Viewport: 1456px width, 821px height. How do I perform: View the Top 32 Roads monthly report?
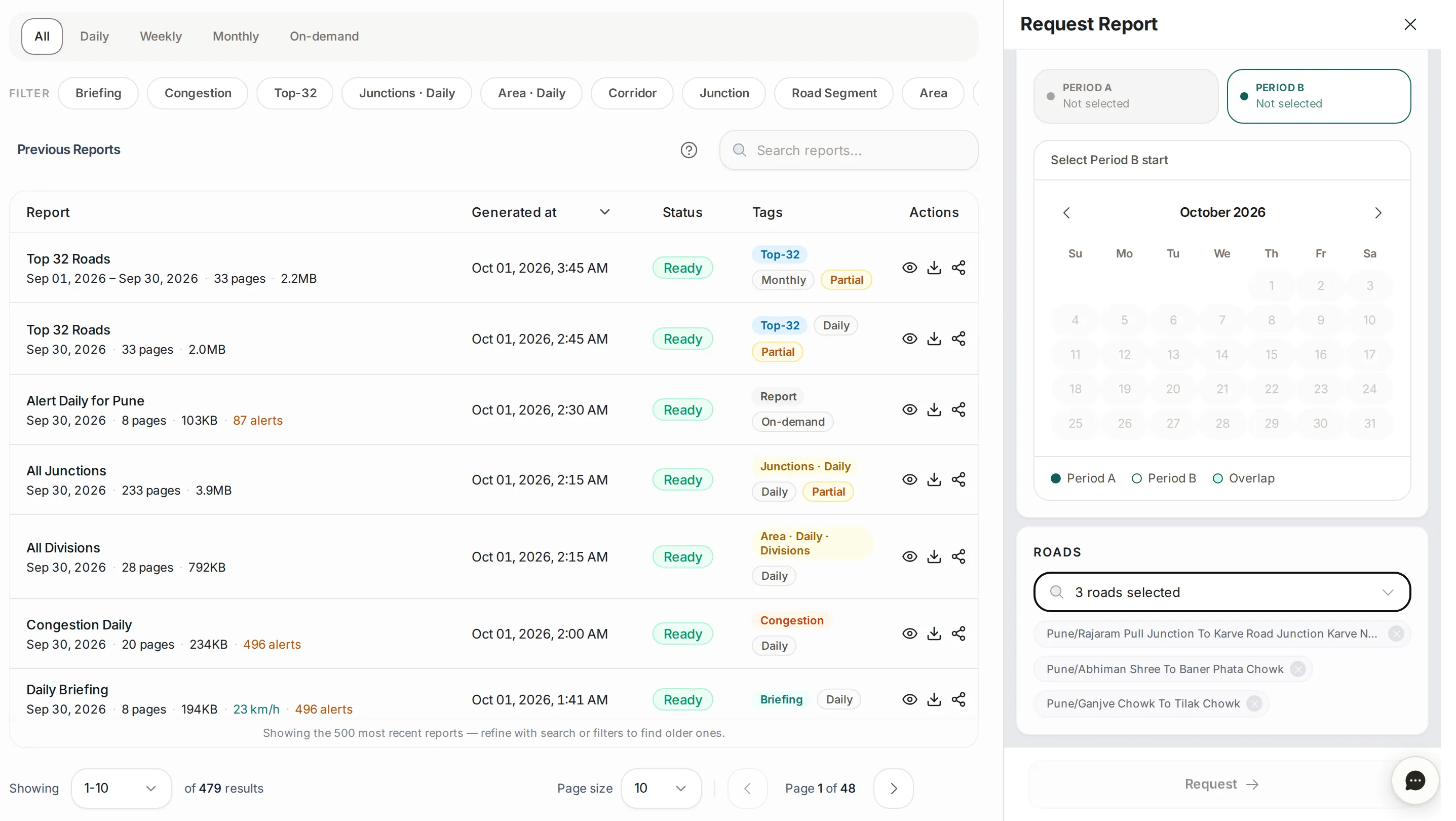point(909,268)
